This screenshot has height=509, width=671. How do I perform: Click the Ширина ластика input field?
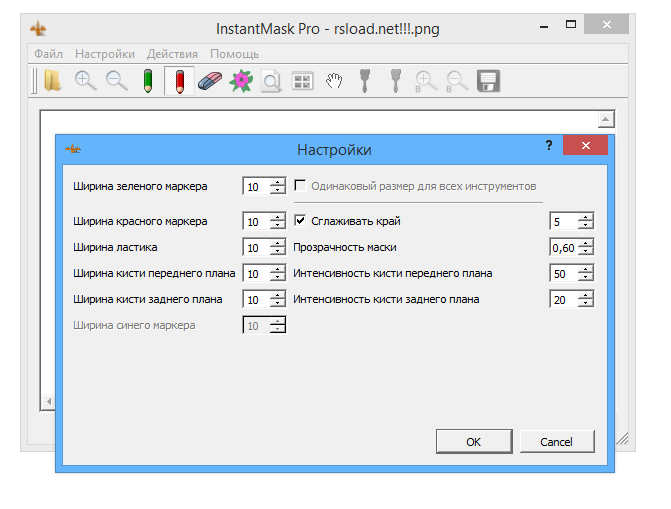[256, 247]
